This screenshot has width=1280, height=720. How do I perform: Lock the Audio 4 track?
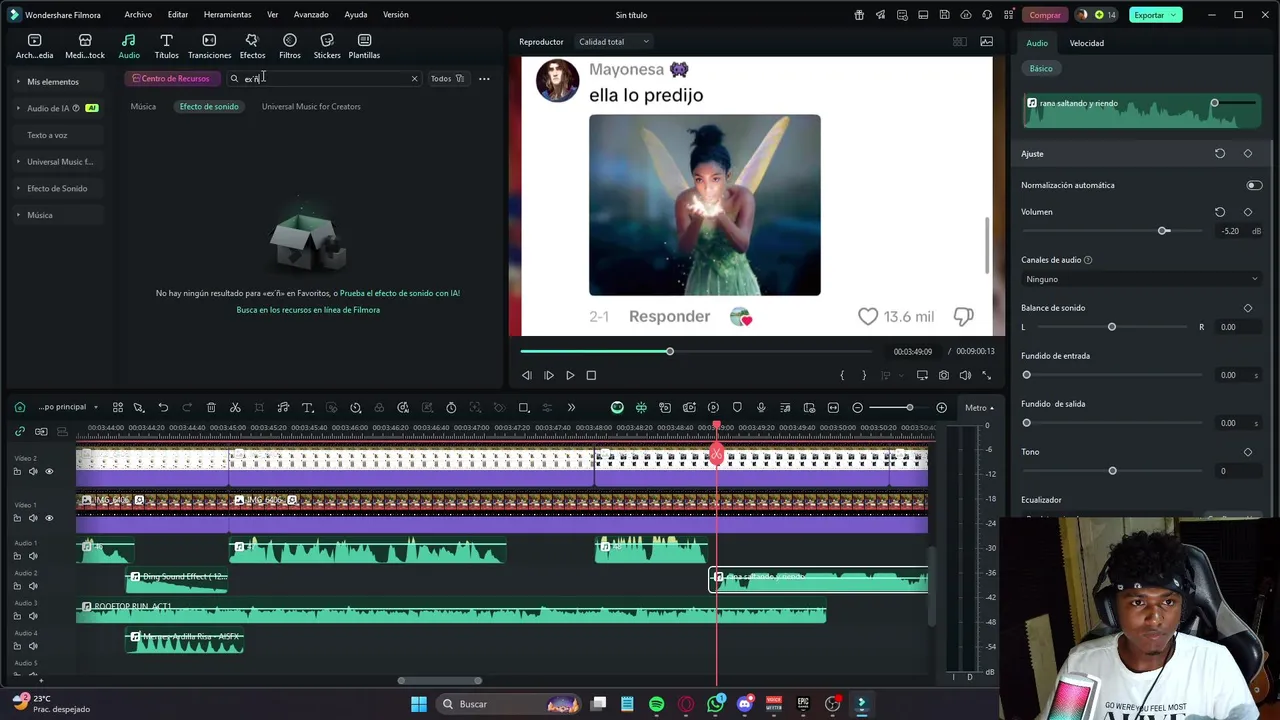17,646
